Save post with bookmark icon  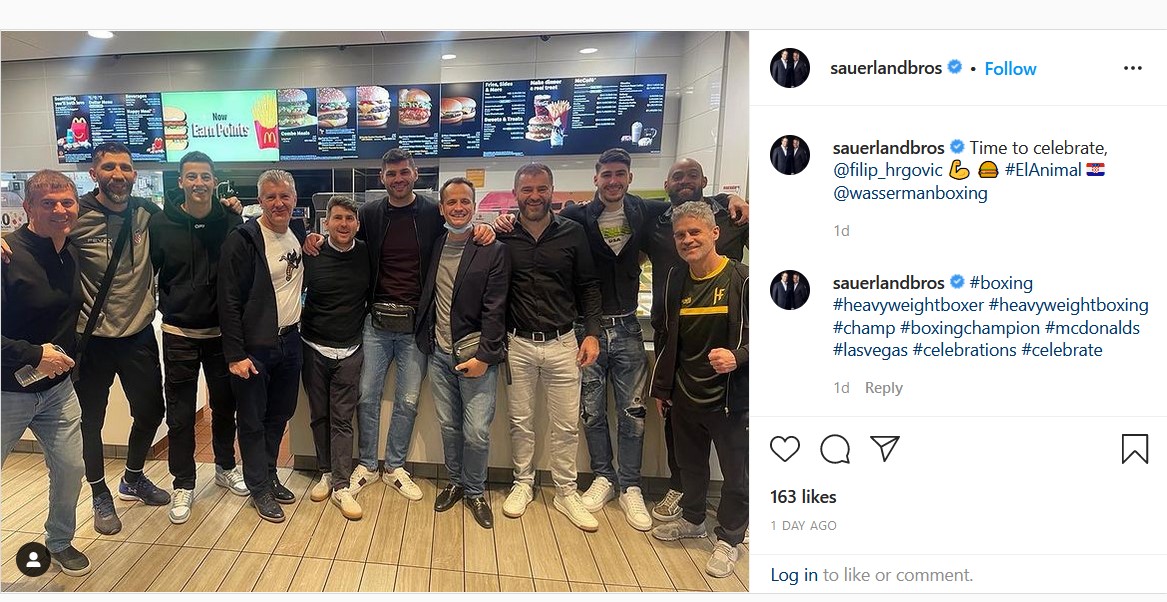[1134, 449]
